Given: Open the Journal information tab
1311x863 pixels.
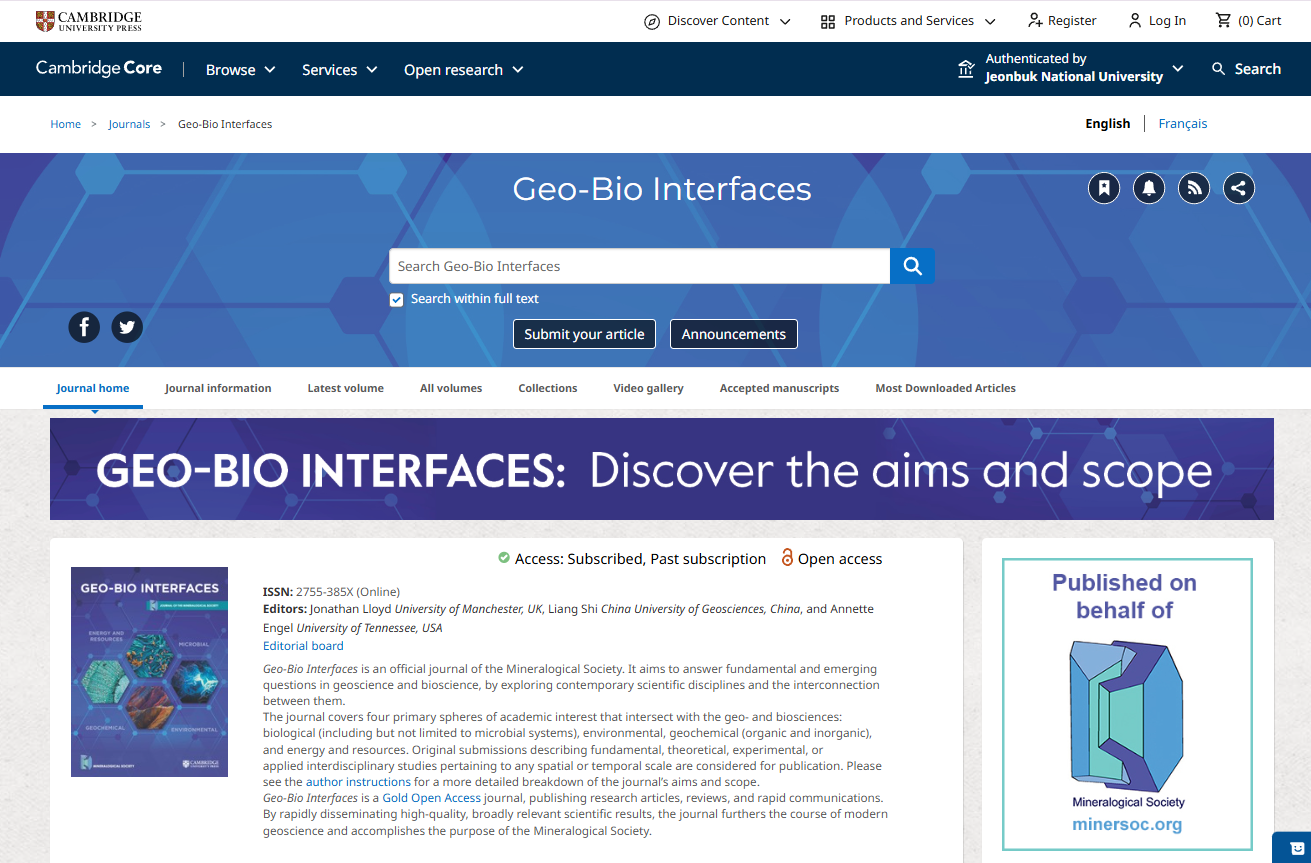Looking at the screenshot, I should (218, 388).
